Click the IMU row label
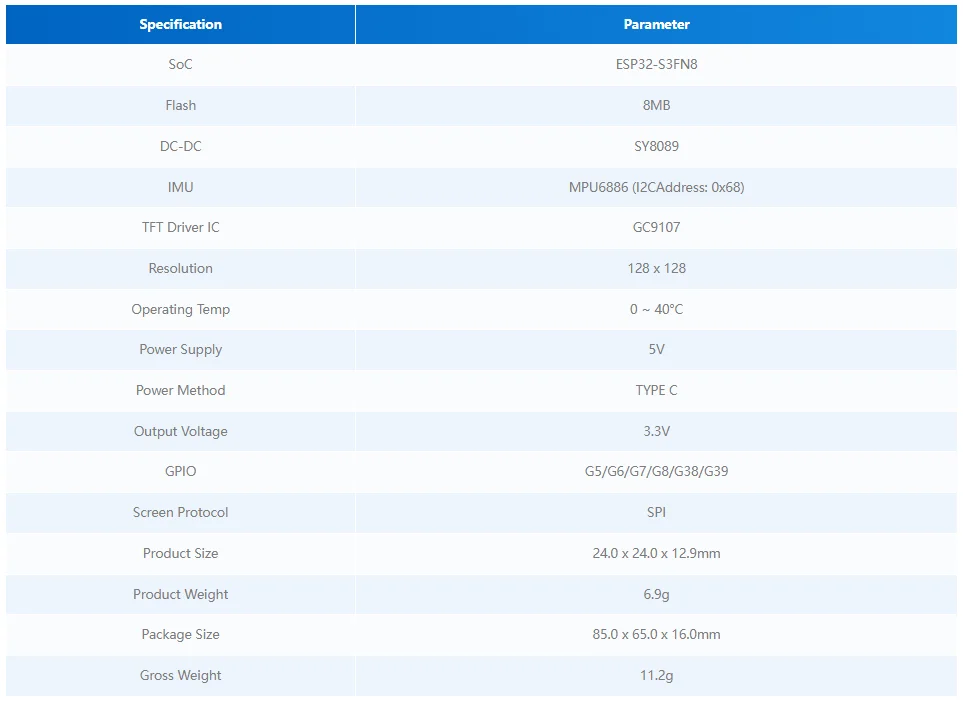The width and height of the screenshot is (963, 703). coord(181,187)
